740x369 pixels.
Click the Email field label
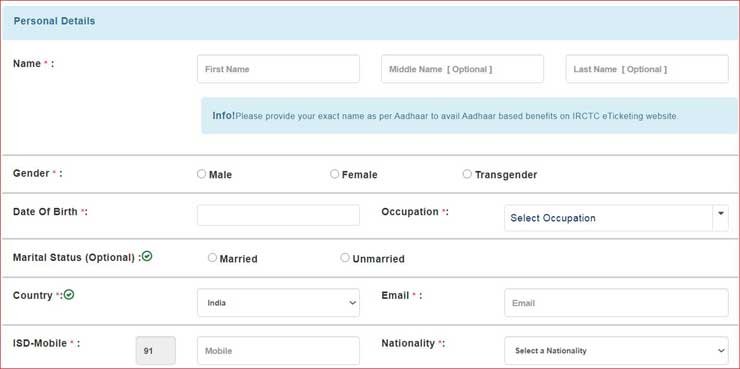pos(402,295)
